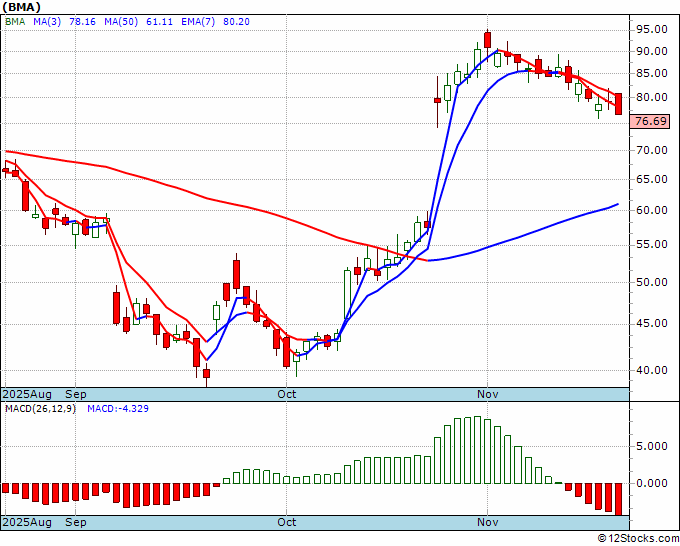The image size is (680, 546).
Task: Click the Oct label on price chart axis
Action: coord(287,395)
